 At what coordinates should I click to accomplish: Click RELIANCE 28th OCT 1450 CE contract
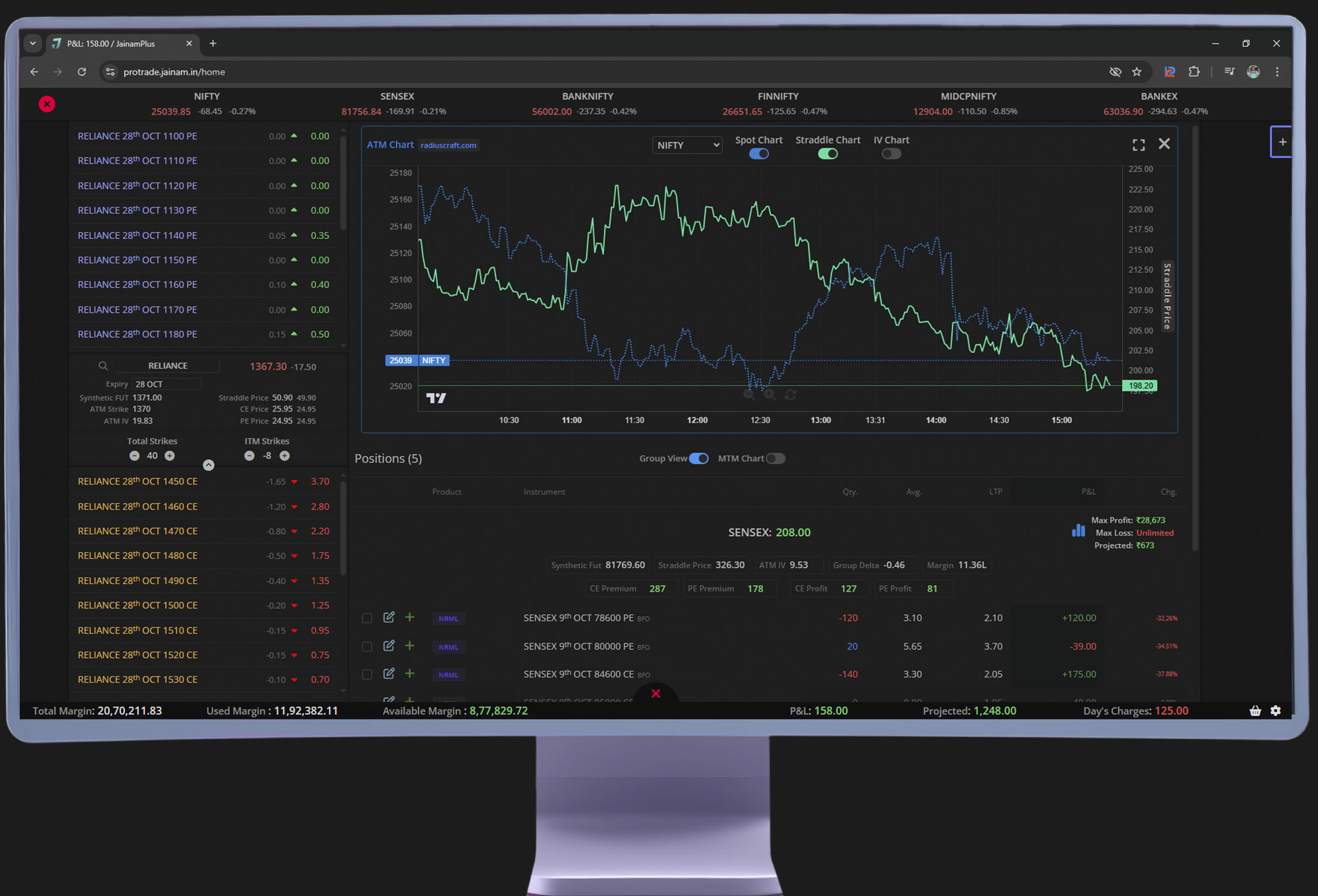pos(138,482)
